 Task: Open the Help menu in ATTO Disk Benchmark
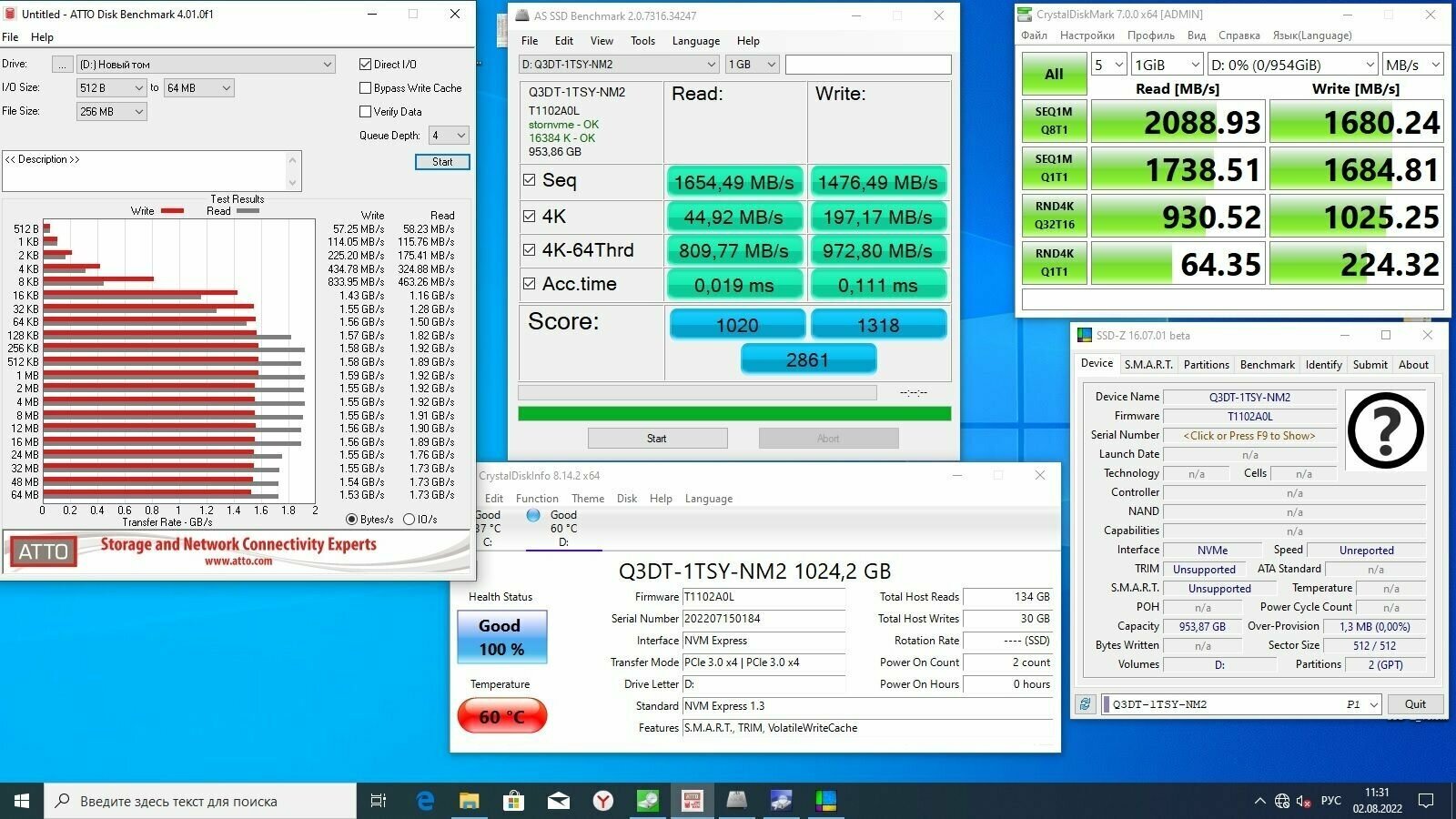coord(42,37)
